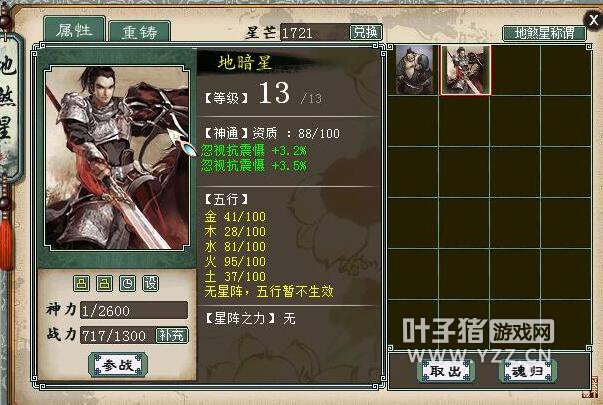Click the 补充 button next to 战力
This screenshot has height=405, width=603.
point(172,335)
